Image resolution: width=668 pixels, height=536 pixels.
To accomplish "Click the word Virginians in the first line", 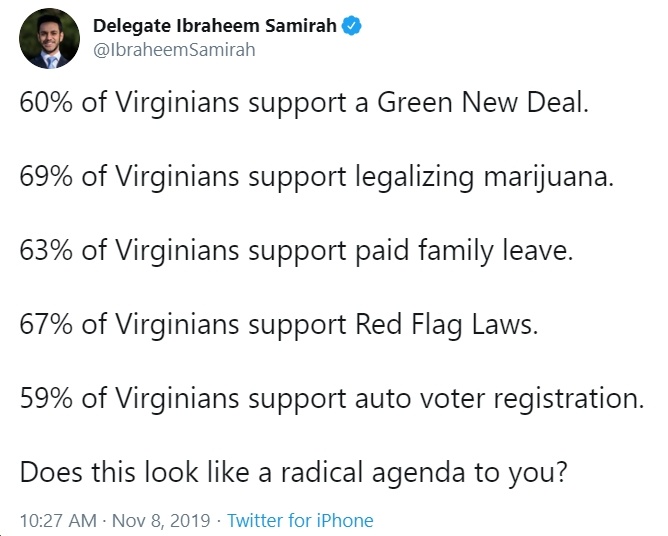I will [177, 103].
